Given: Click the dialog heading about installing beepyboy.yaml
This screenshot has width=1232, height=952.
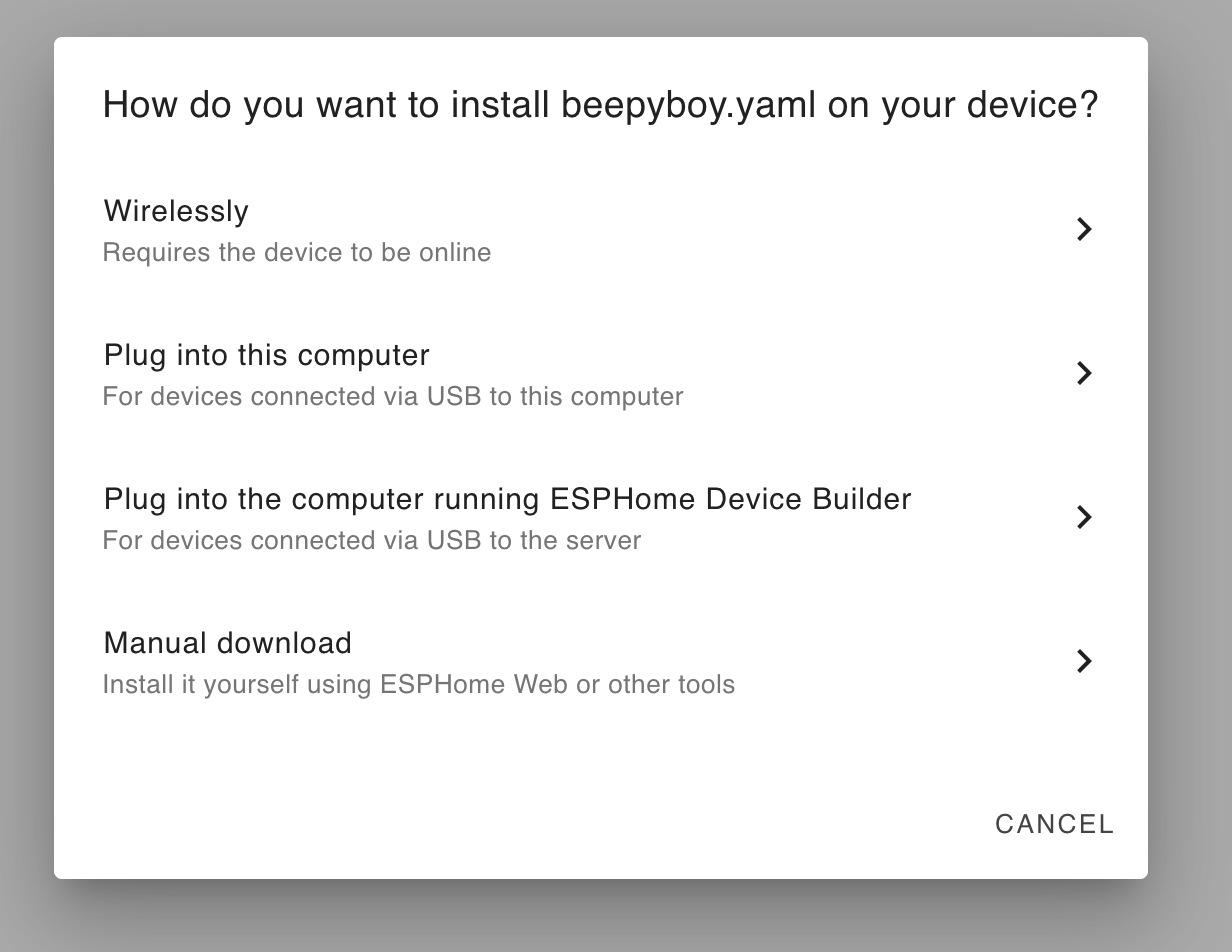Looking at the screenshot, I should point(600,105).
